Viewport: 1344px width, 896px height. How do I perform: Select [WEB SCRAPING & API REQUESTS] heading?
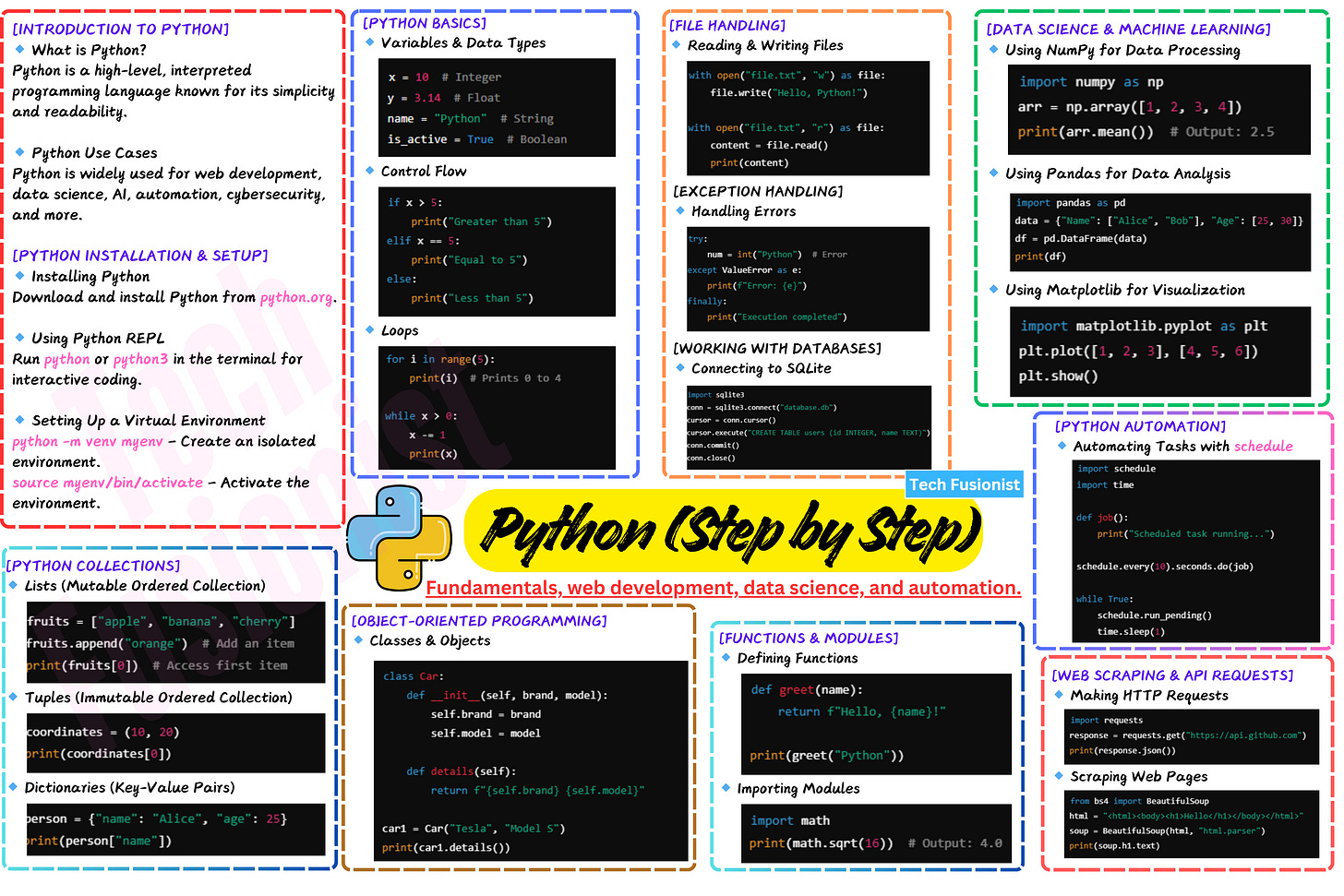point(1173,675)
